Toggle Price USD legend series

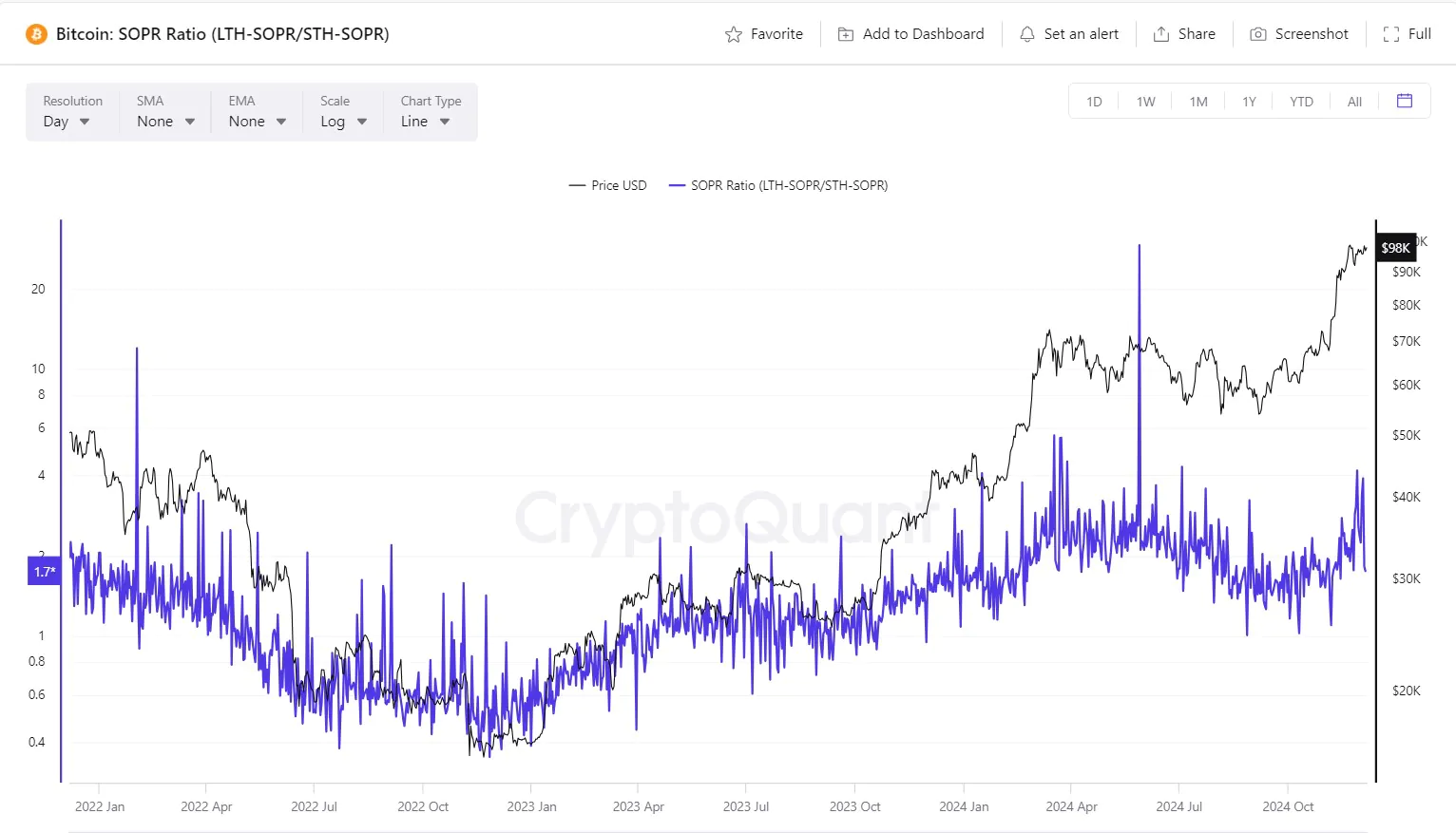click(x=608, y=185)
